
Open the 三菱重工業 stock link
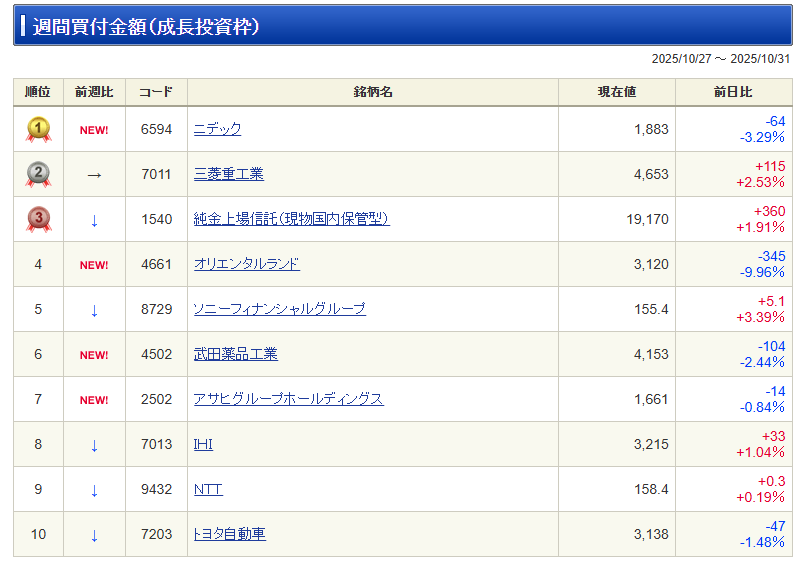tap(229, 174)
